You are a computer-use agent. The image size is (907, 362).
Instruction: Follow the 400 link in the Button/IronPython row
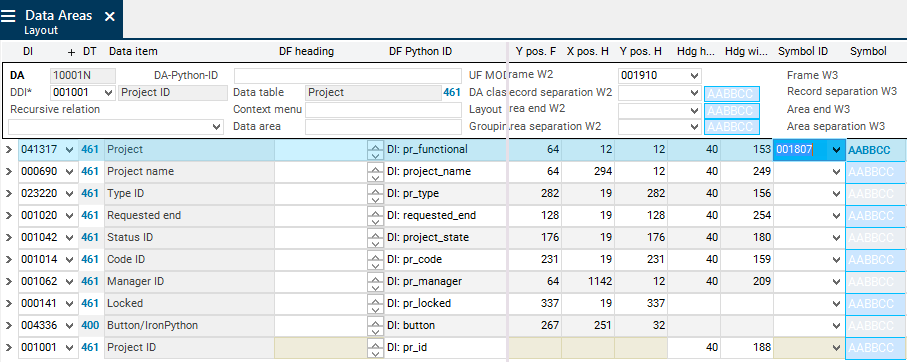(90, 326)
